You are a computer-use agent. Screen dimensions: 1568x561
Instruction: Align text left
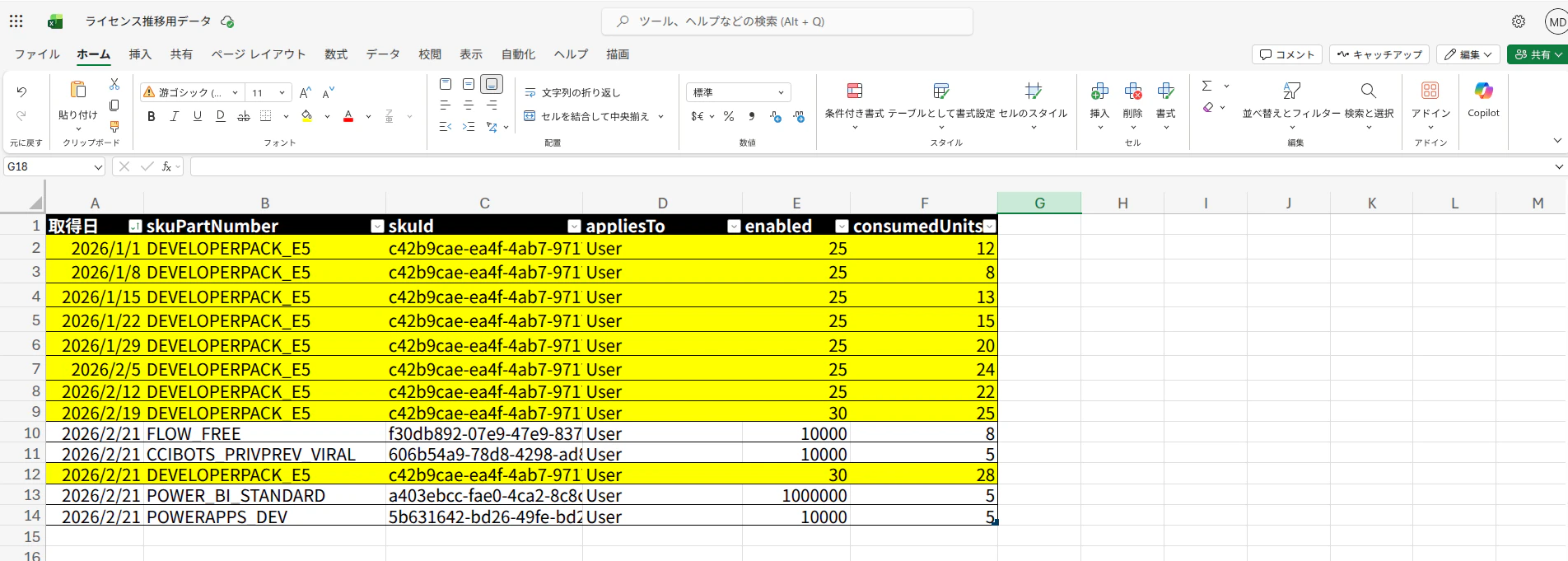pos(446,105)
